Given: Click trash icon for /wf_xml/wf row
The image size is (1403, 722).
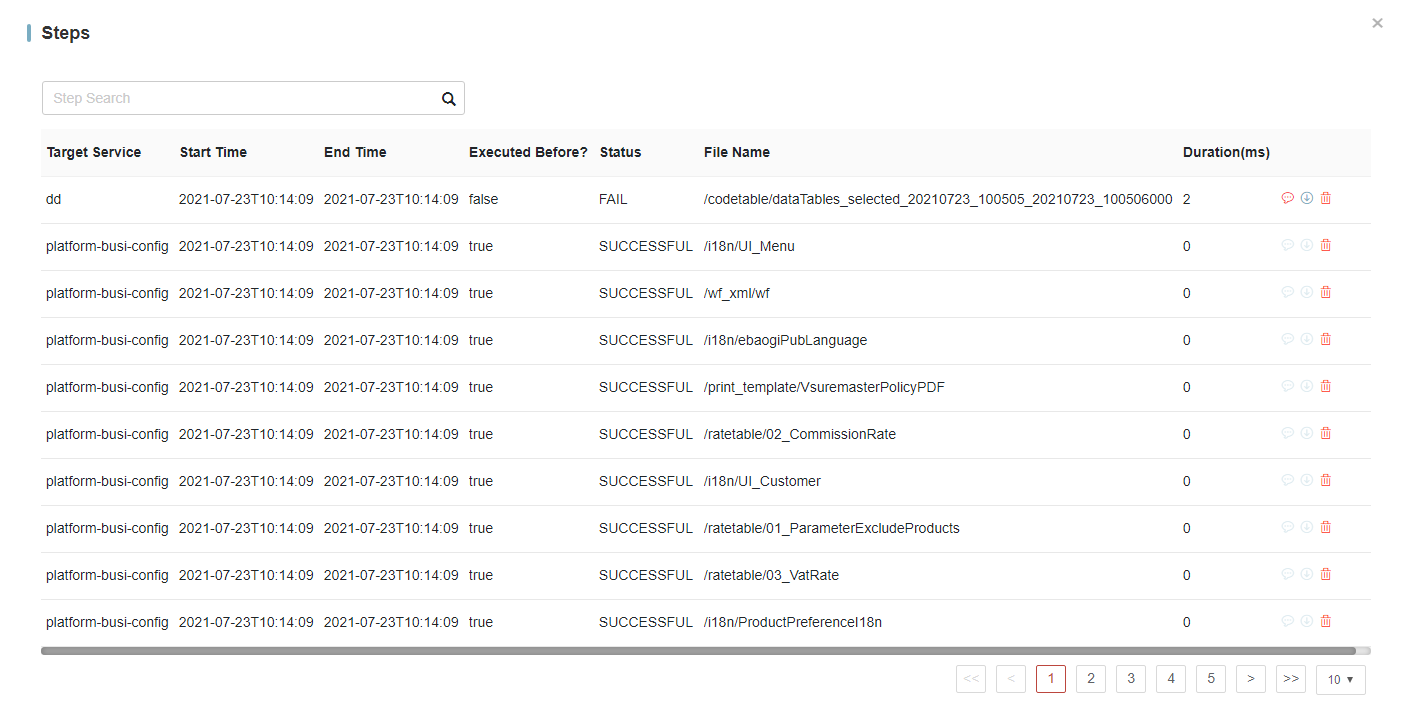Looking at the screenshot, I should tap(1326, 292).
